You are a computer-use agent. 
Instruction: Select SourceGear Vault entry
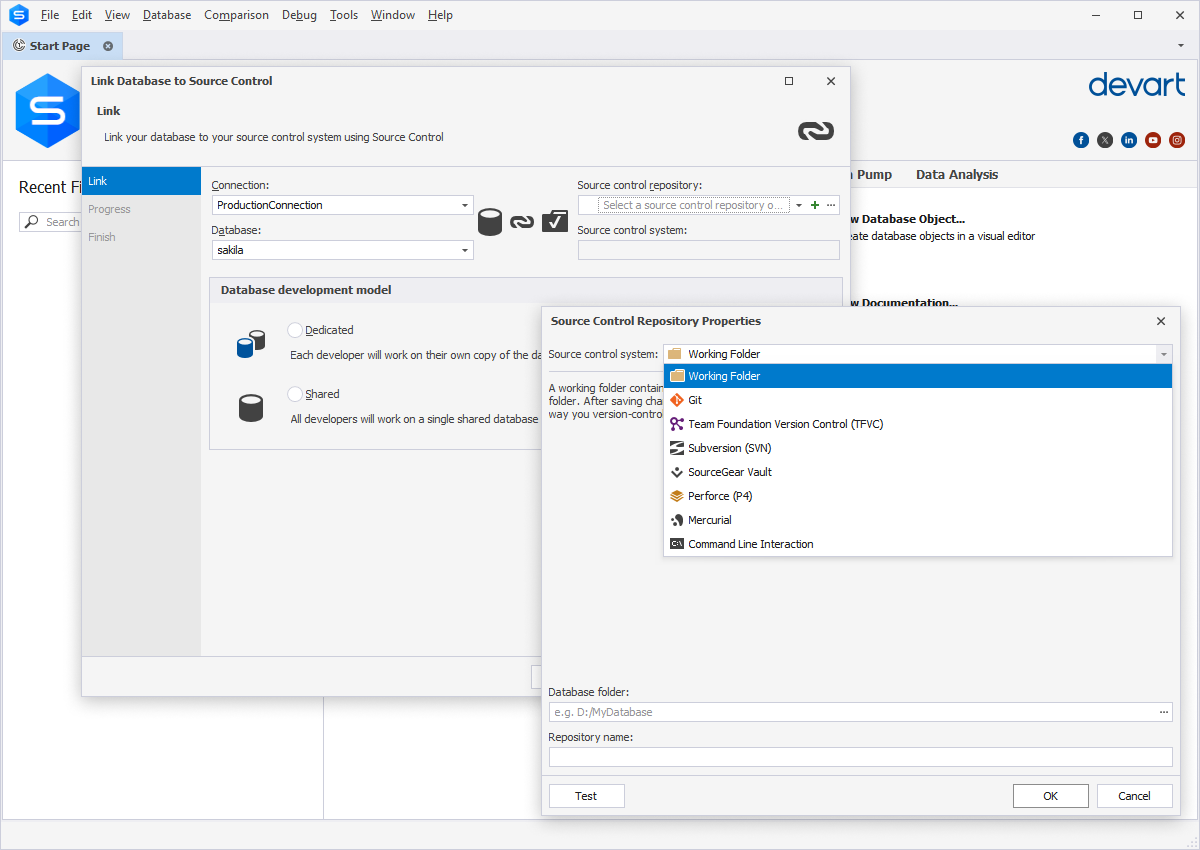click(730, 472)
